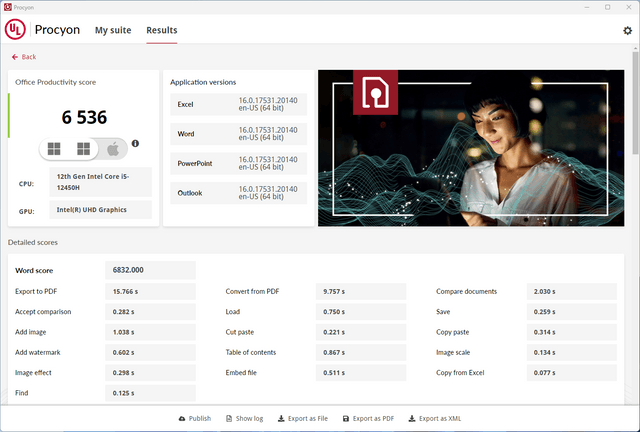Viewport: 640px width, 432px height.
Task: Click Cut paste value 0.221 s
Action: coord(361,332)
